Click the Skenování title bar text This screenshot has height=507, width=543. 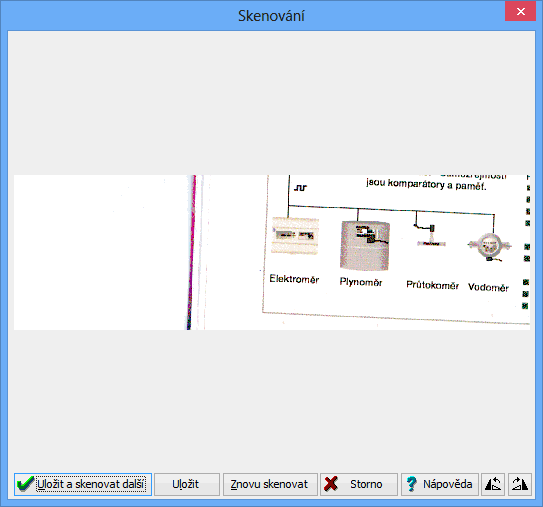click(271, 16)
